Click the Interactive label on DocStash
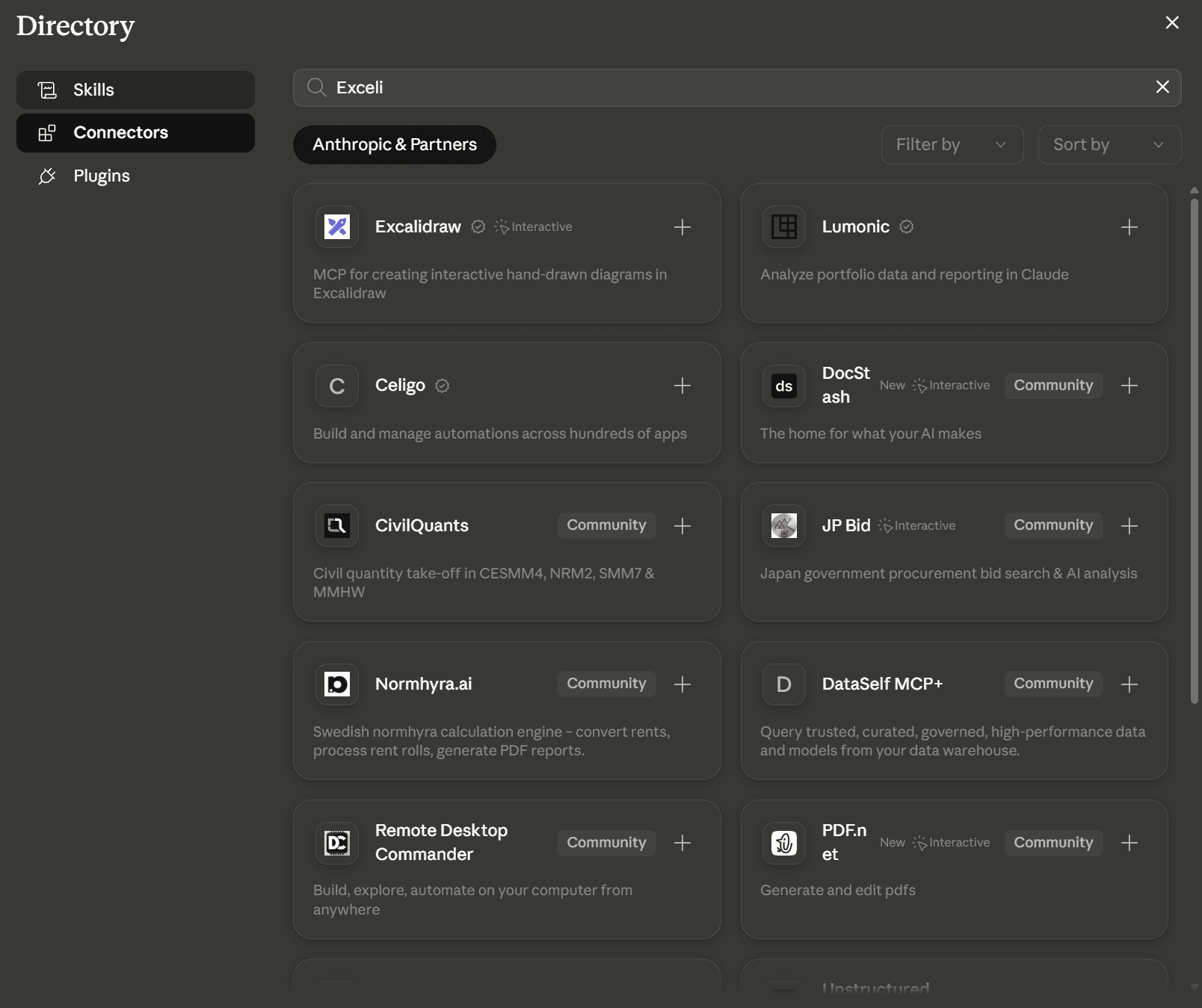The height and width of the screenshot is (1008, 1202). tap(952, 386)
